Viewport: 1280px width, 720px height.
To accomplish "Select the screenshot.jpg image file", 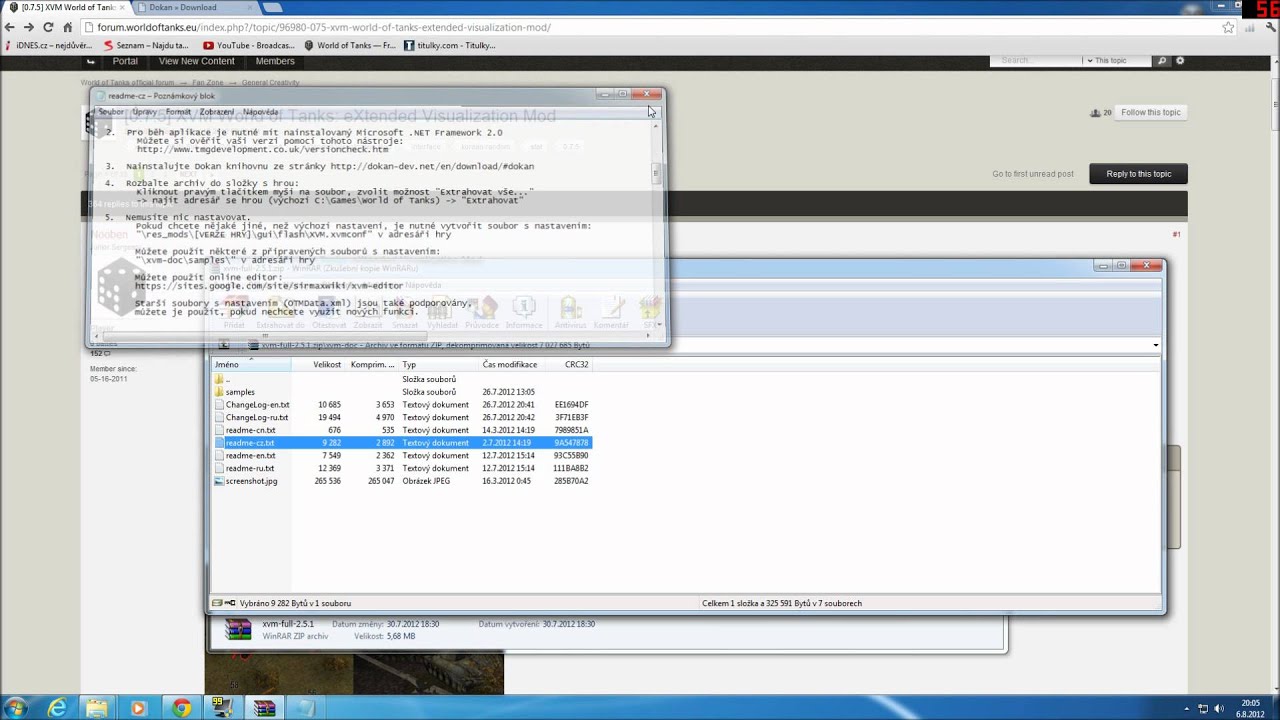I will click(251, 481).
